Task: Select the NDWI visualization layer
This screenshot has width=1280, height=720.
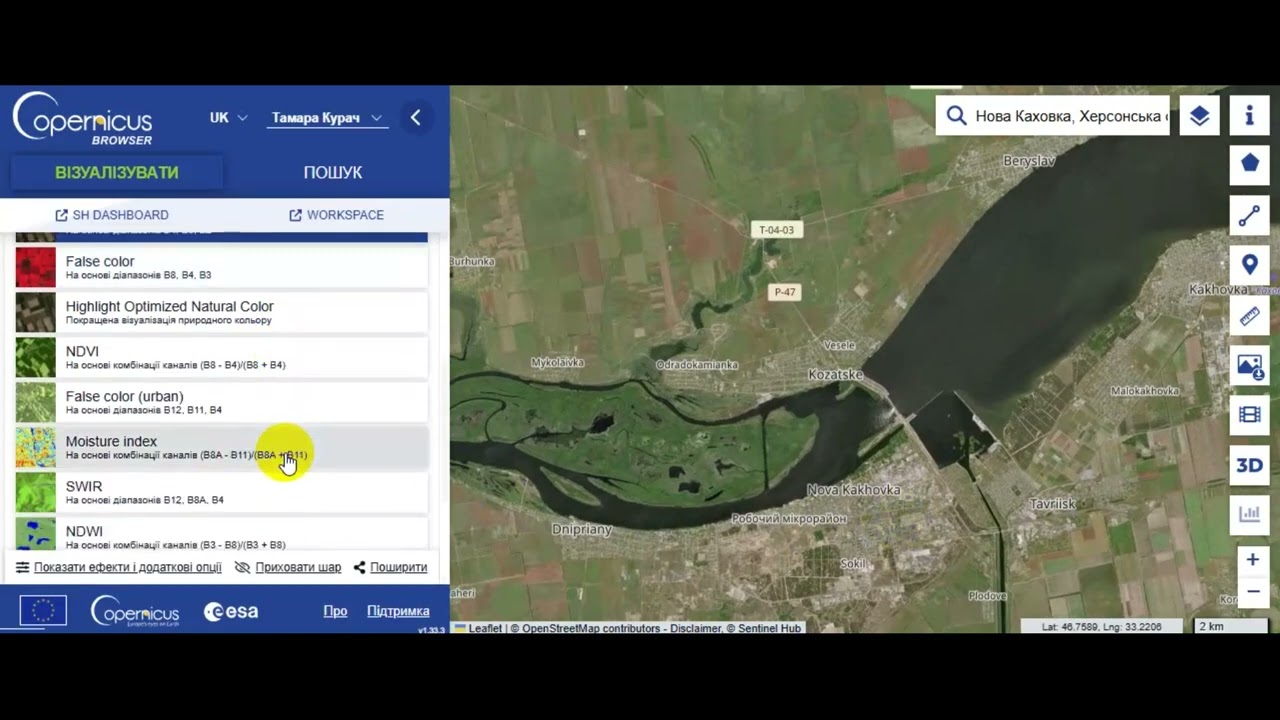Action: point(222,534)
